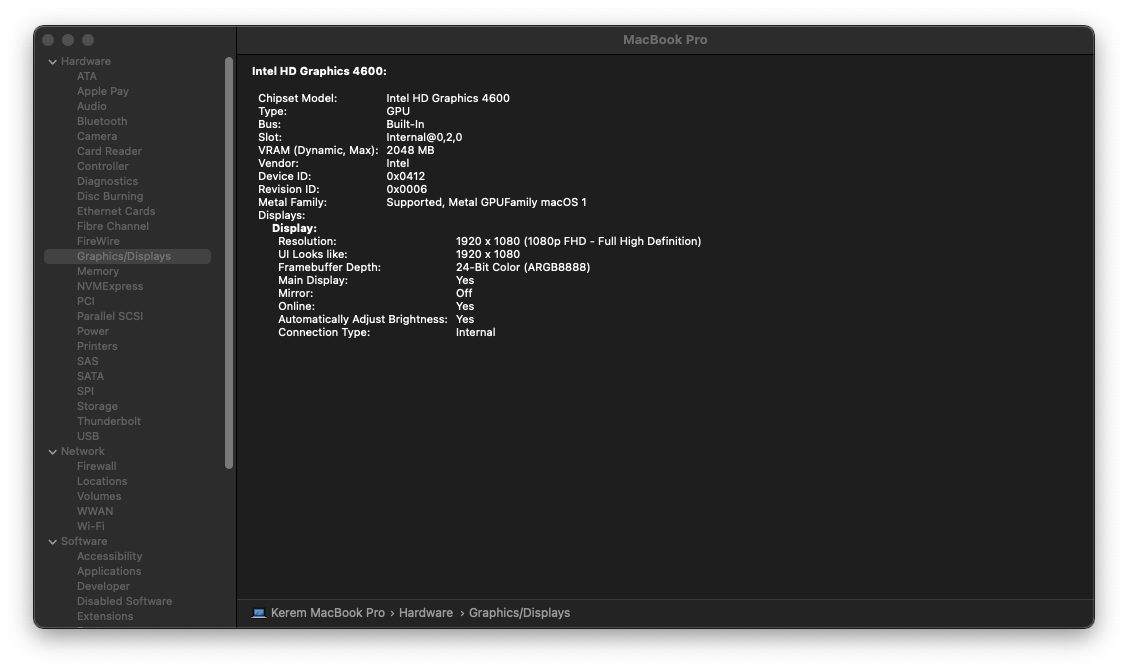Viewport: 1128px width, 670px height.
Task: Open the Memory hardware report
Action: 98,271
